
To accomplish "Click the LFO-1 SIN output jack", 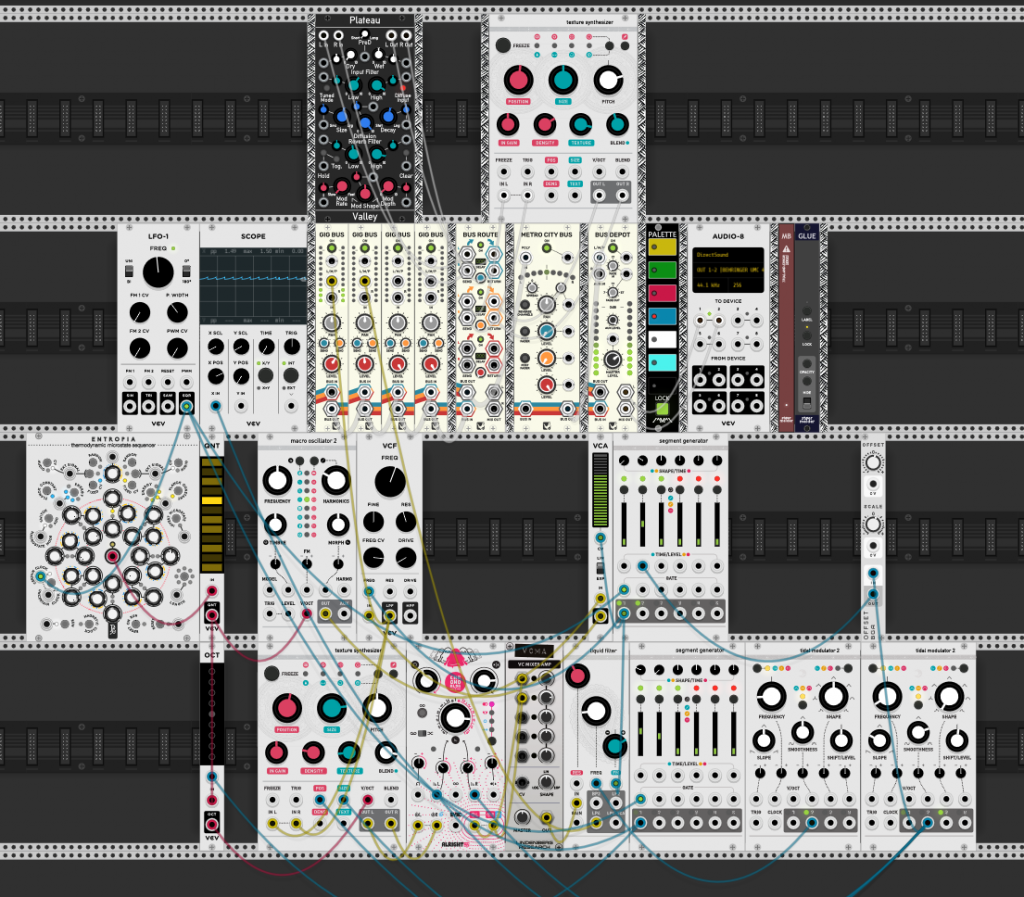I will pos(129,406).
